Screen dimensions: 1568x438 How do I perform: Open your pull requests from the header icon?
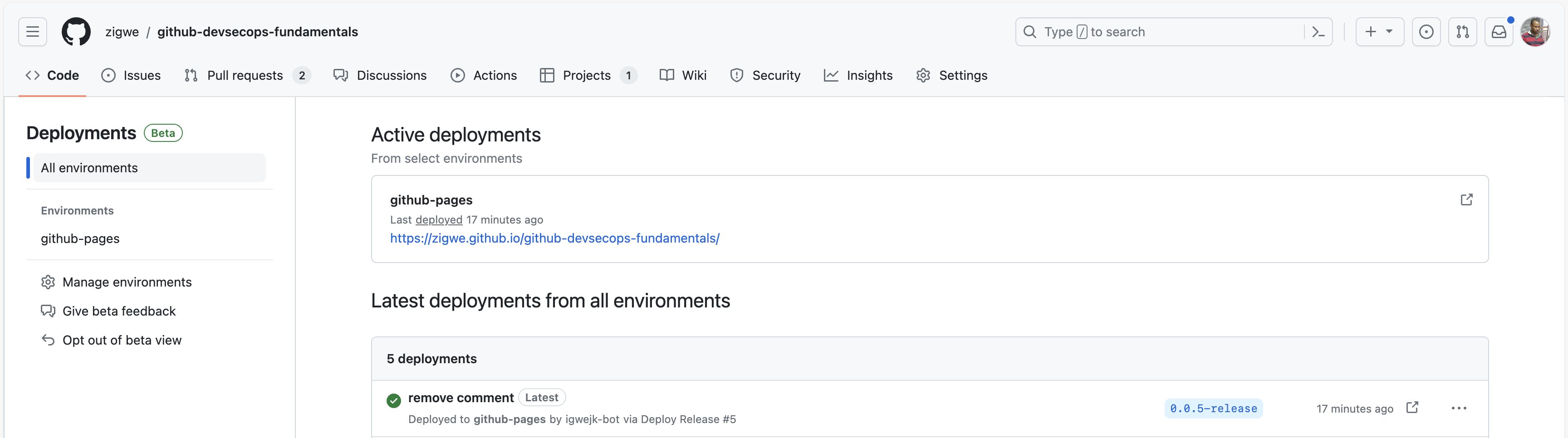tap(1463, 32)
